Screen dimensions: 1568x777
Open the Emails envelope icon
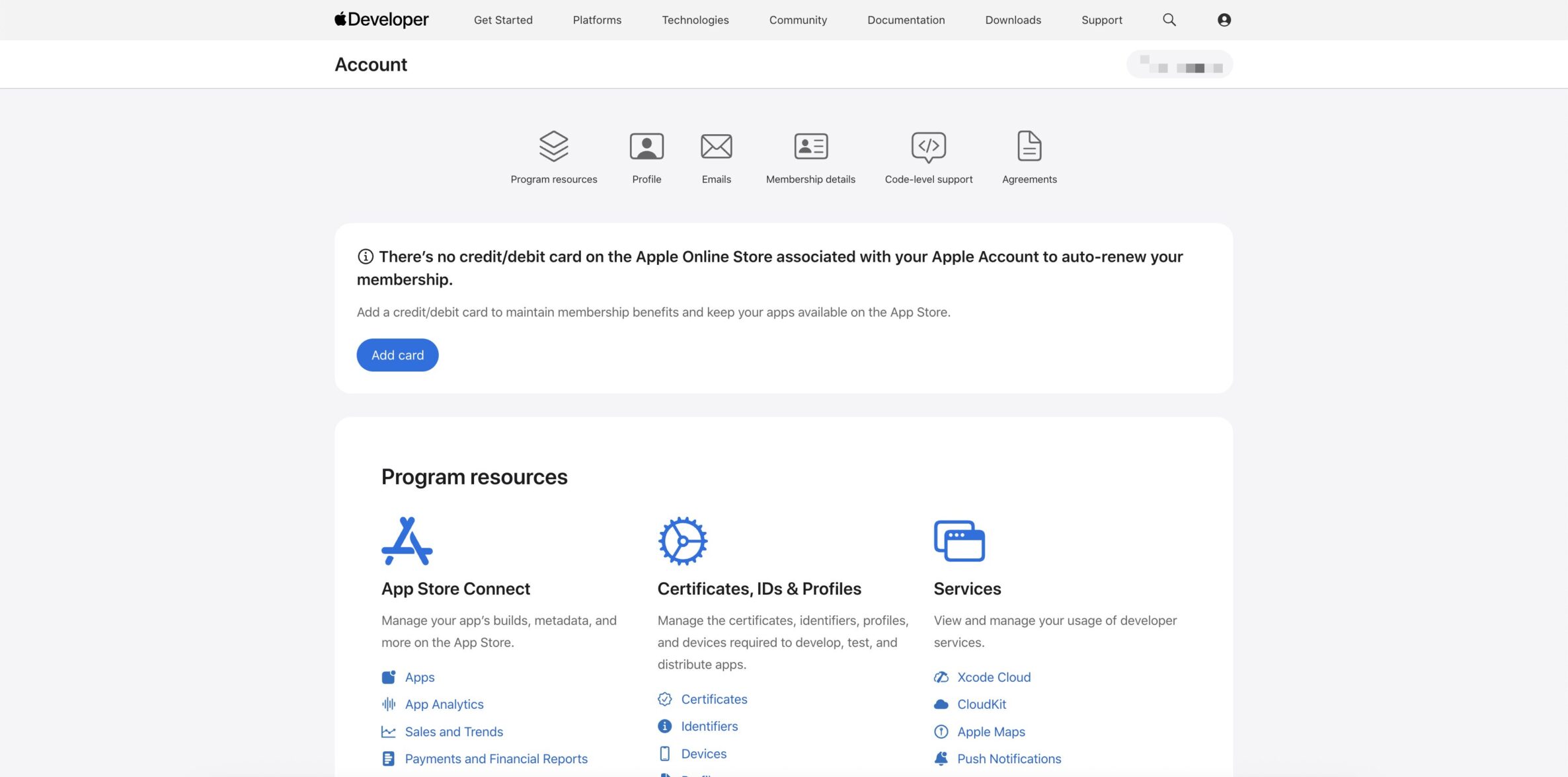tap(717, 146)
